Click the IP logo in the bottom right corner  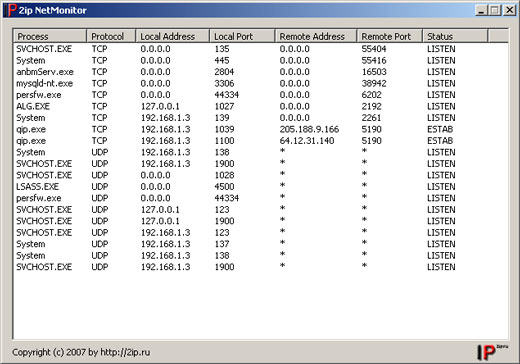pyautogui.click(x=492, y=352)
